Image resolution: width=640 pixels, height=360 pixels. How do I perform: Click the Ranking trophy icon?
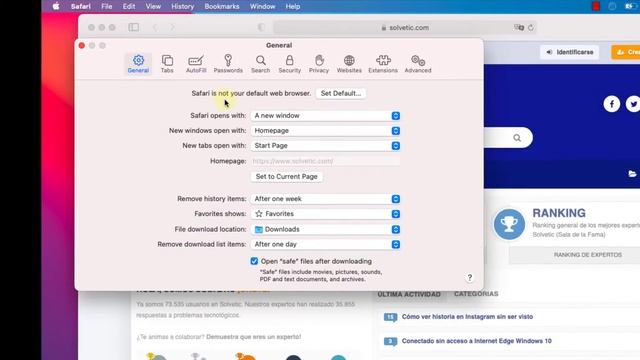pos(509,224)
